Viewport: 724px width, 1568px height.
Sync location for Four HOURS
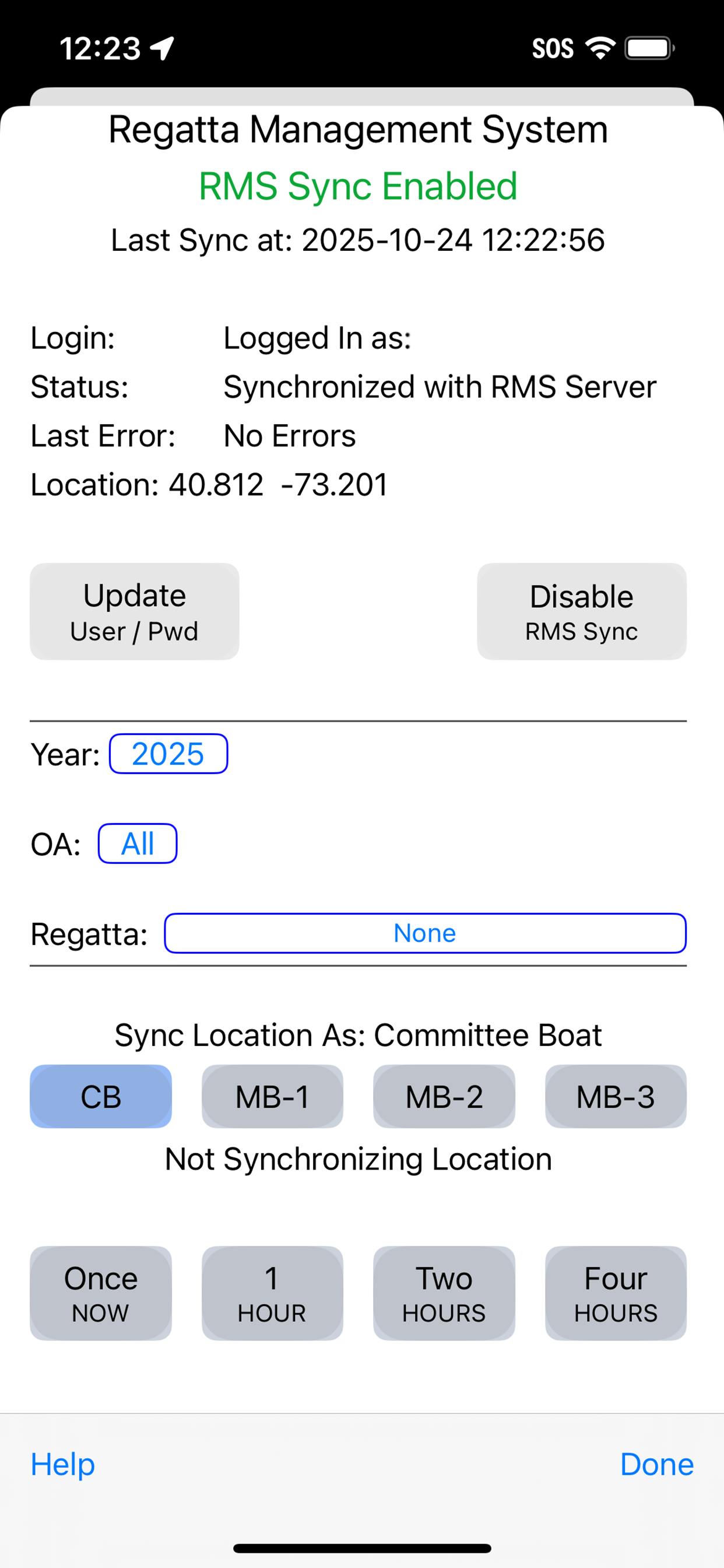(x=616, y=1293)
